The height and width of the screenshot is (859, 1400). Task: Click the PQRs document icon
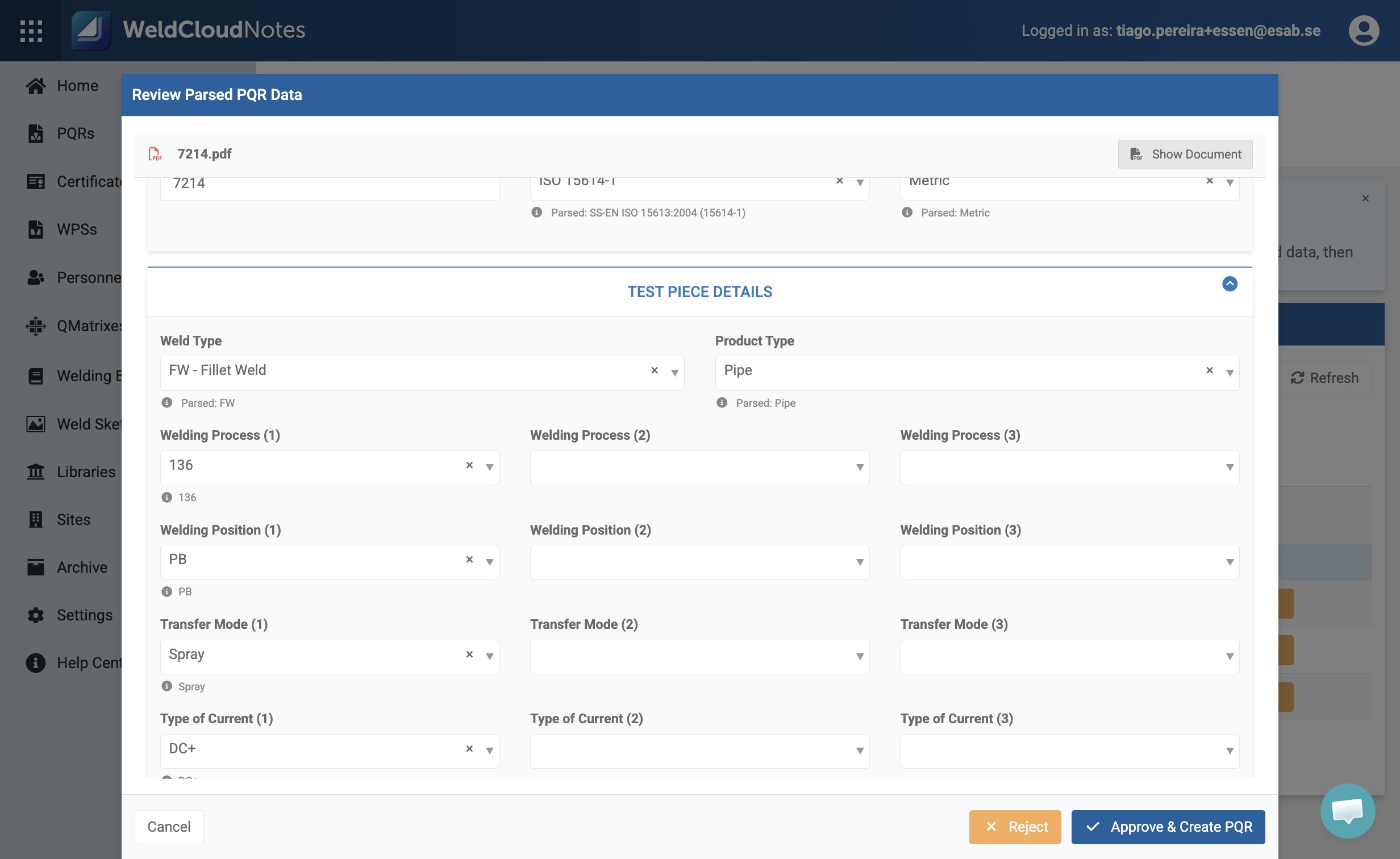(x=36, y=134)
